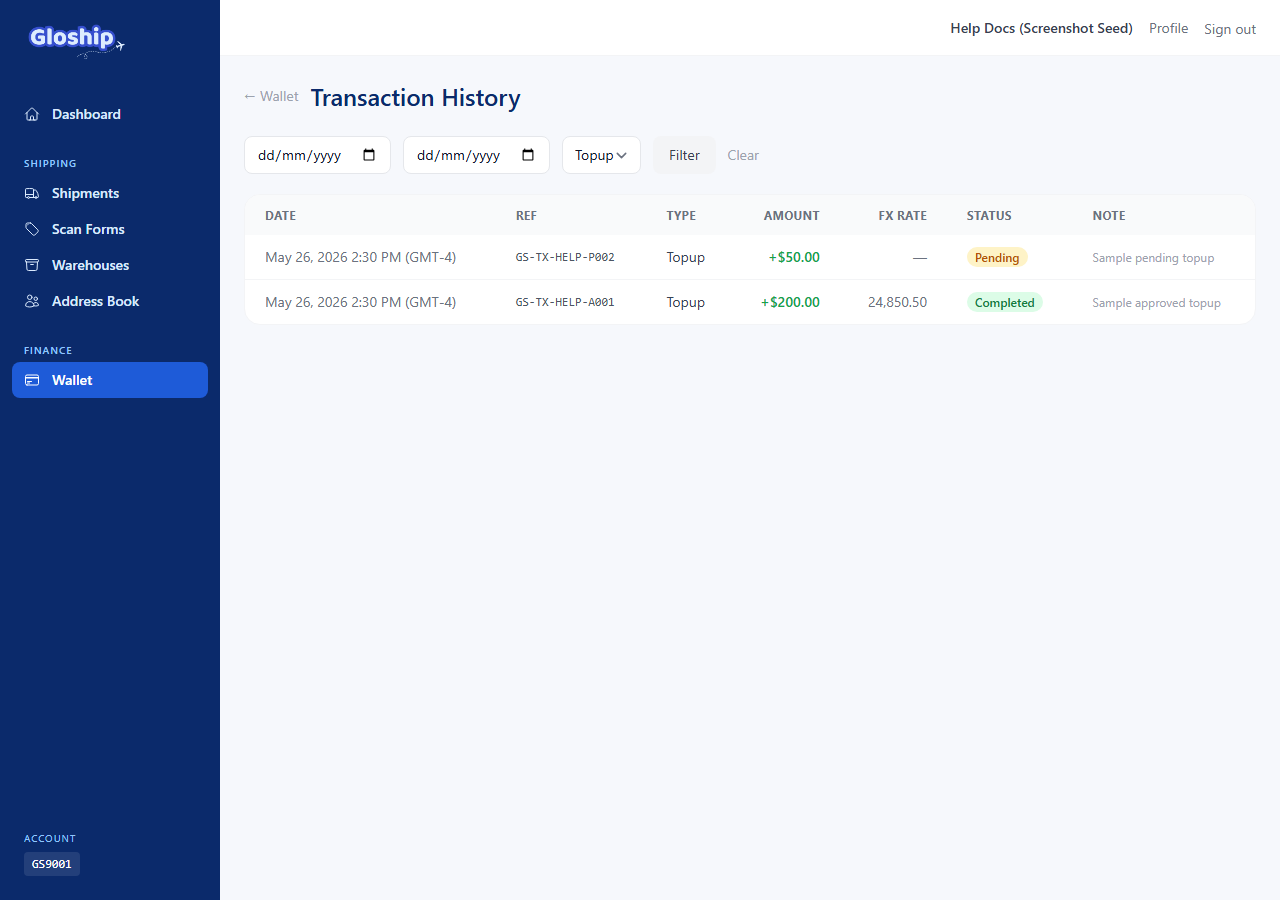Screen dimensions: 1280x900
Task: Click the +$200.00 amount
Action: (790, 302)
